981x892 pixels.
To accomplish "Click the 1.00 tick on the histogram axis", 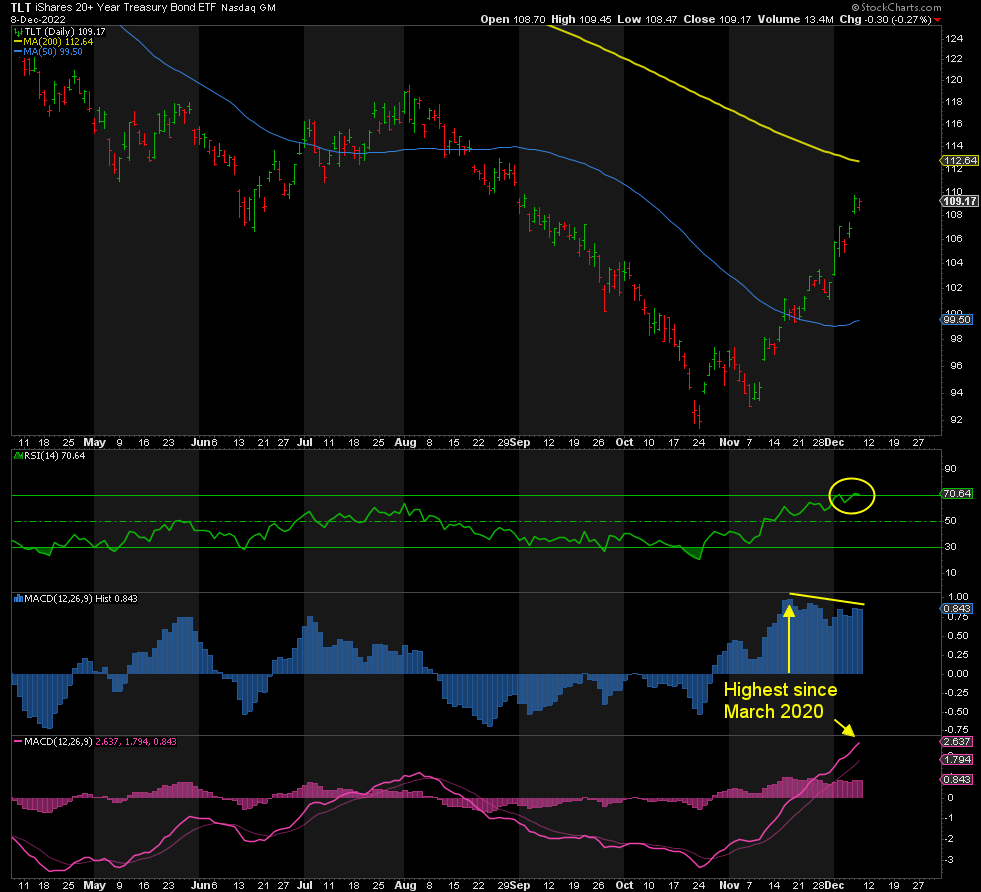I will tap(957, 597).
